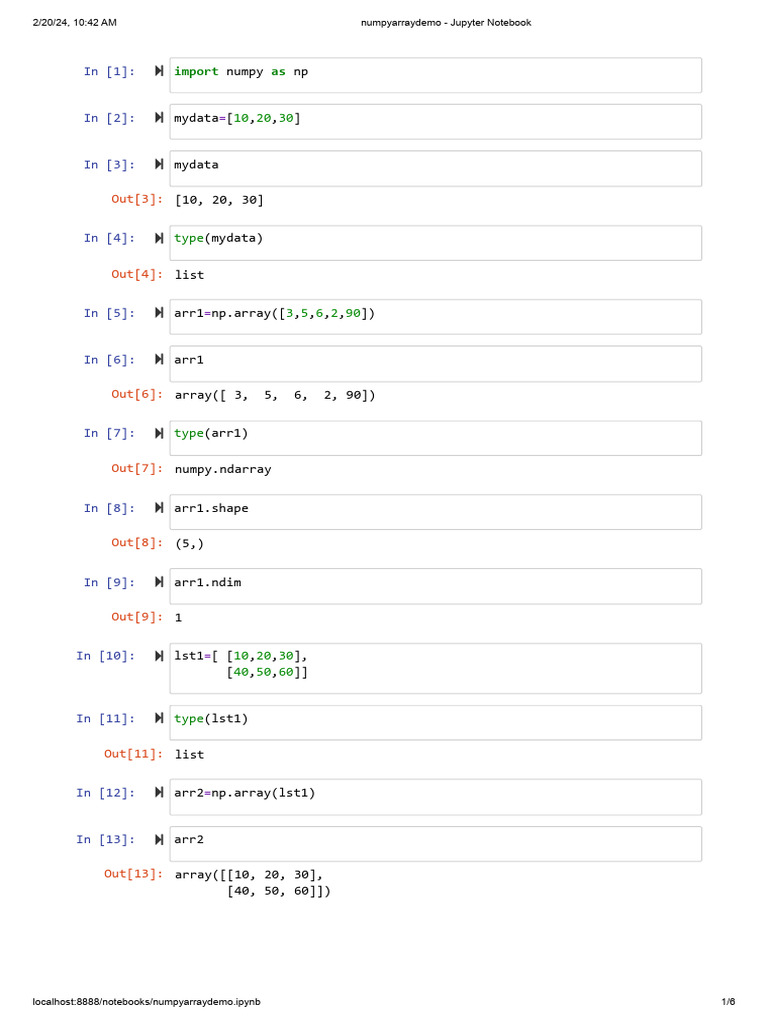The image size is (768, 1024).
Task: Focus the code cell containing only 'arr1'
Action: [436, 364]
